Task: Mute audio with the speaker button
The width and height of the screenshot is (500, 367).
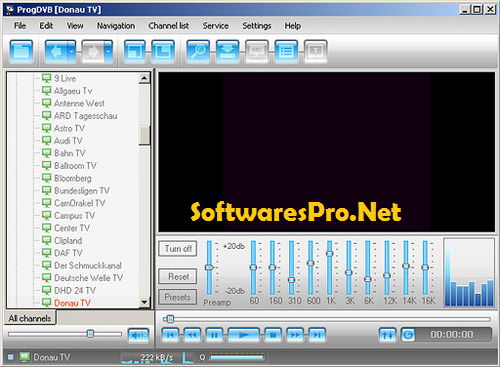Action: click(x=138, y=335)
